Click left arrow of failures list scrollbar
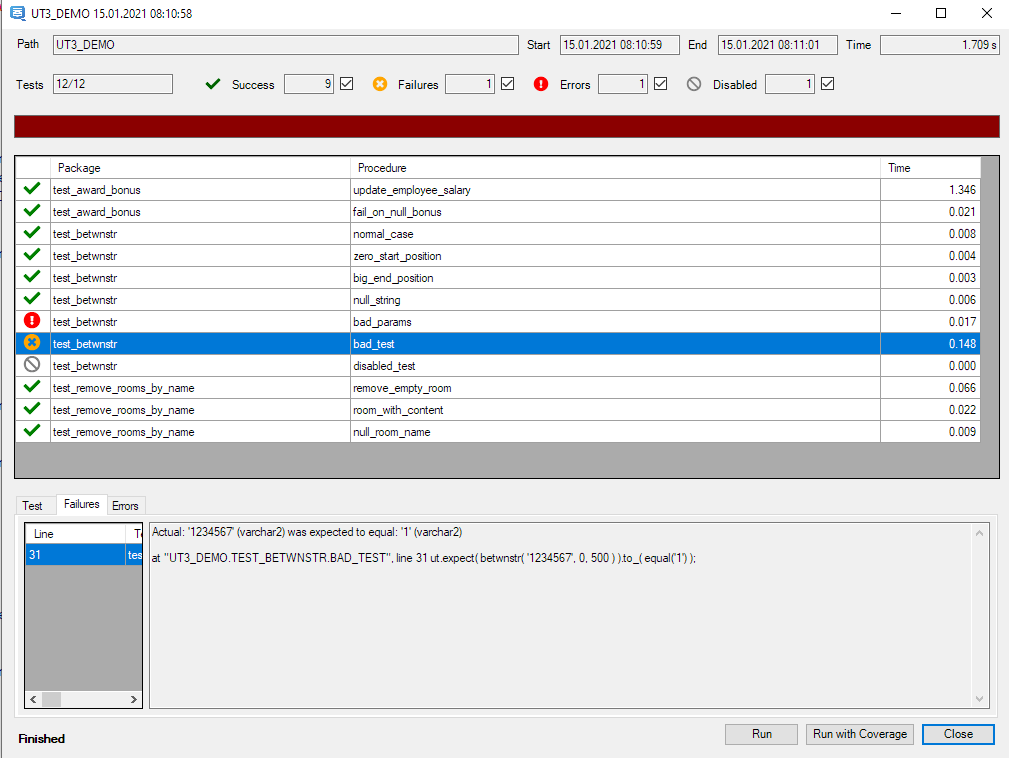This screenshot has width=1009, height=758. pos(33,699)
